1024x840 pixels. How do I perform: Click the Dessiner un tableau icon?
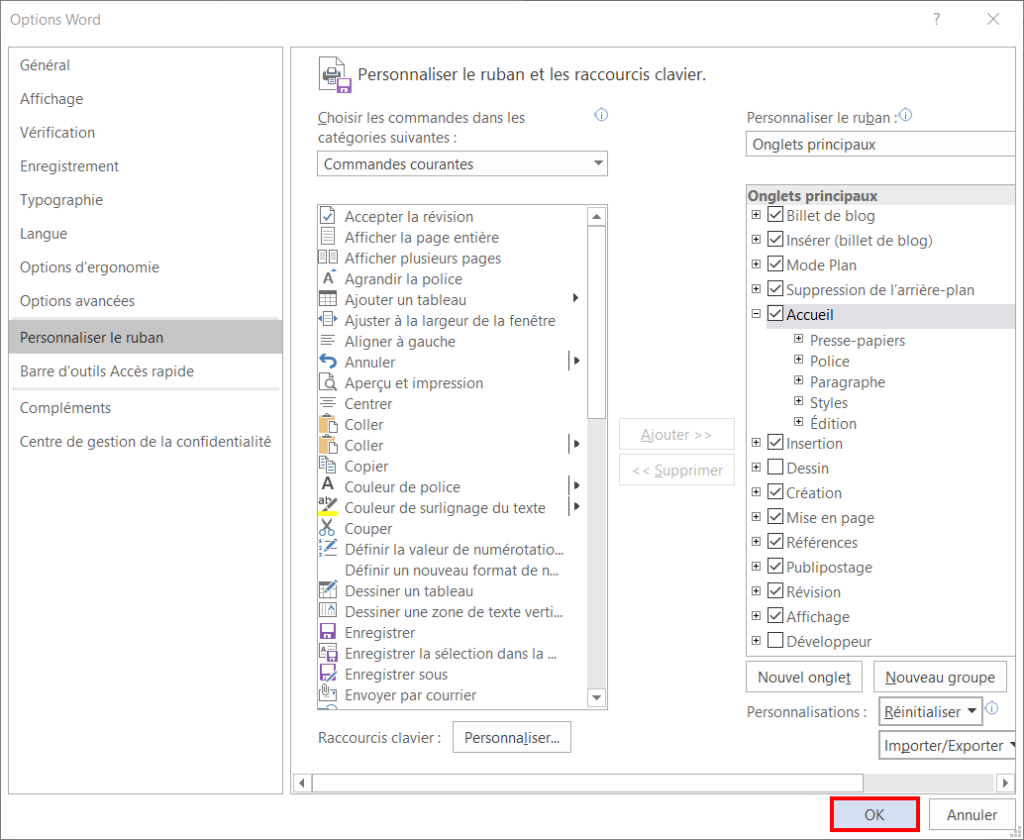328,590
